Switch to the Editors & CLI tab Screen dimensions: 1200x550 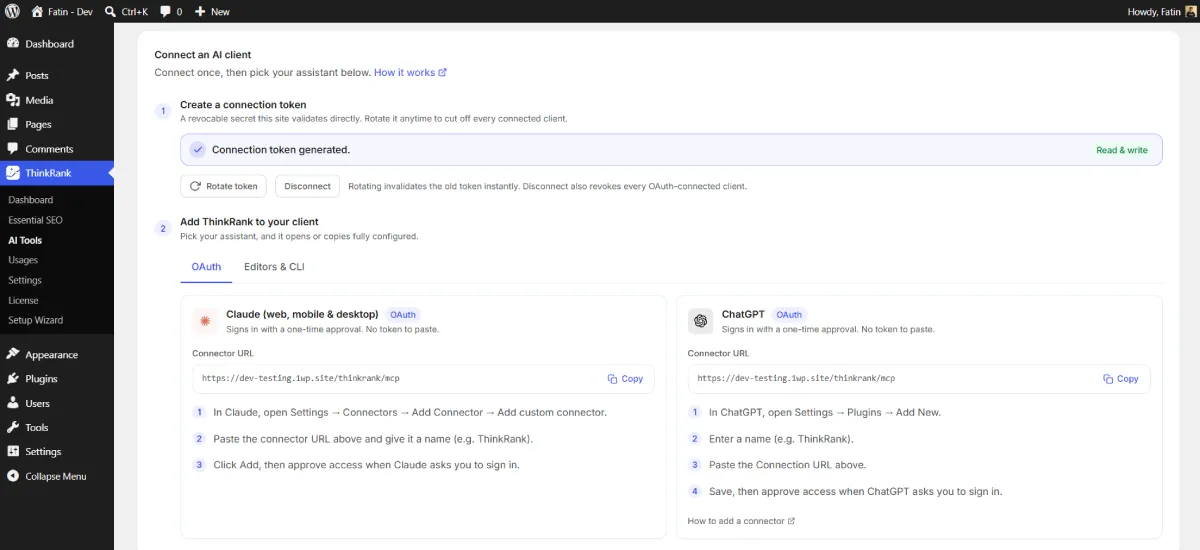click(x=274, y=267)
